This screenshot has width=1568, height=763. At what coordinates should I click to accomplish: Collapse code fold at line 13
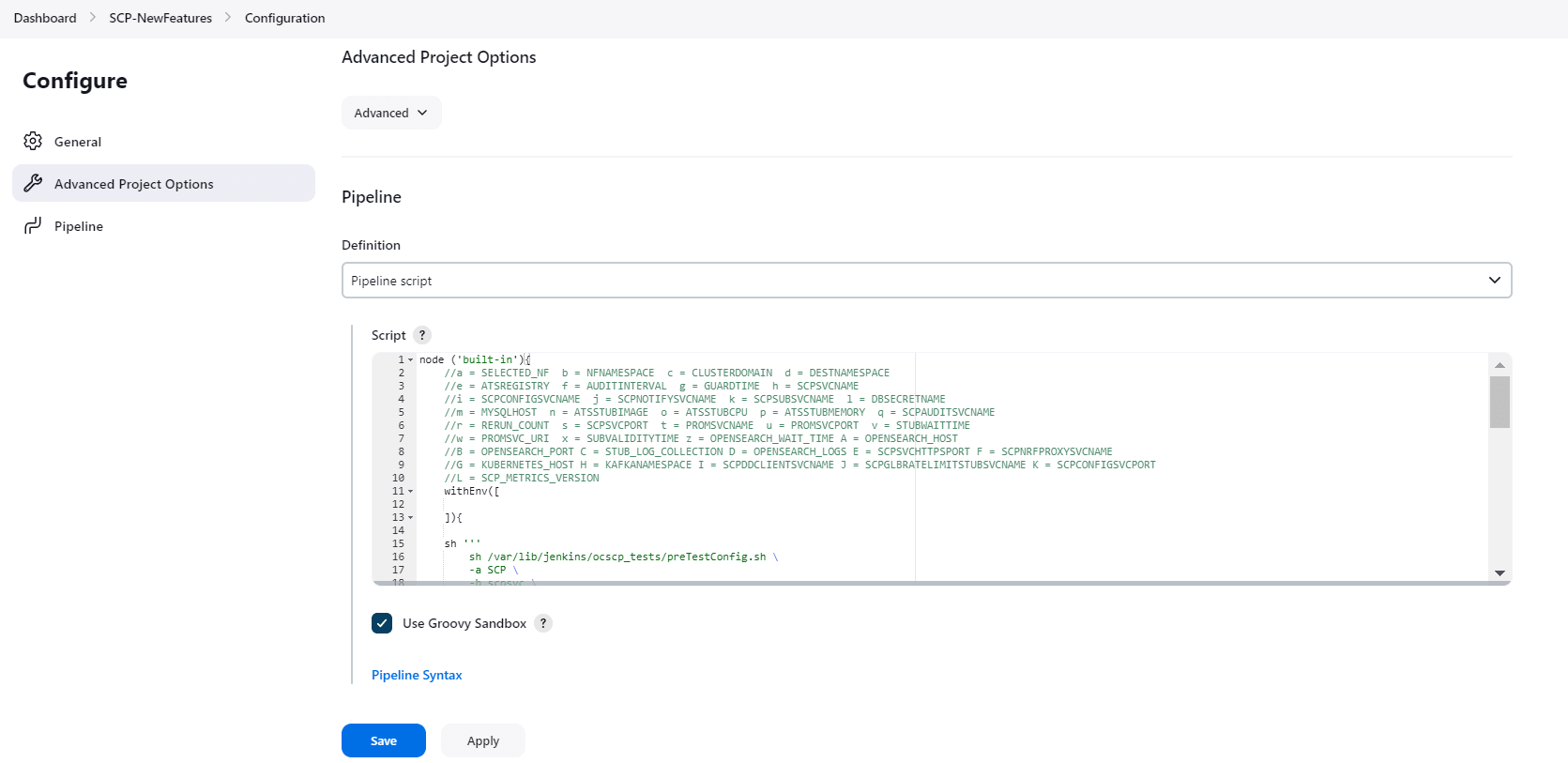[410, 517]
